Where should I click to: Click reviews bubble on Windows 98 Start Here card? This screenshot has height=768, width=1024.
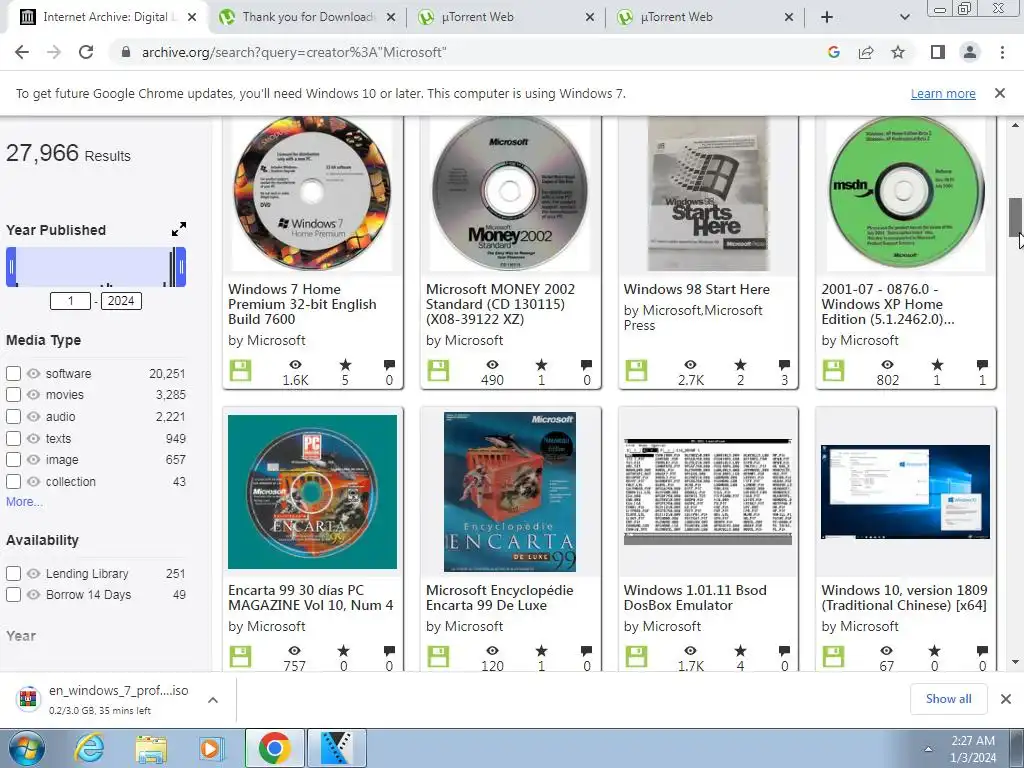click(784, 365)
